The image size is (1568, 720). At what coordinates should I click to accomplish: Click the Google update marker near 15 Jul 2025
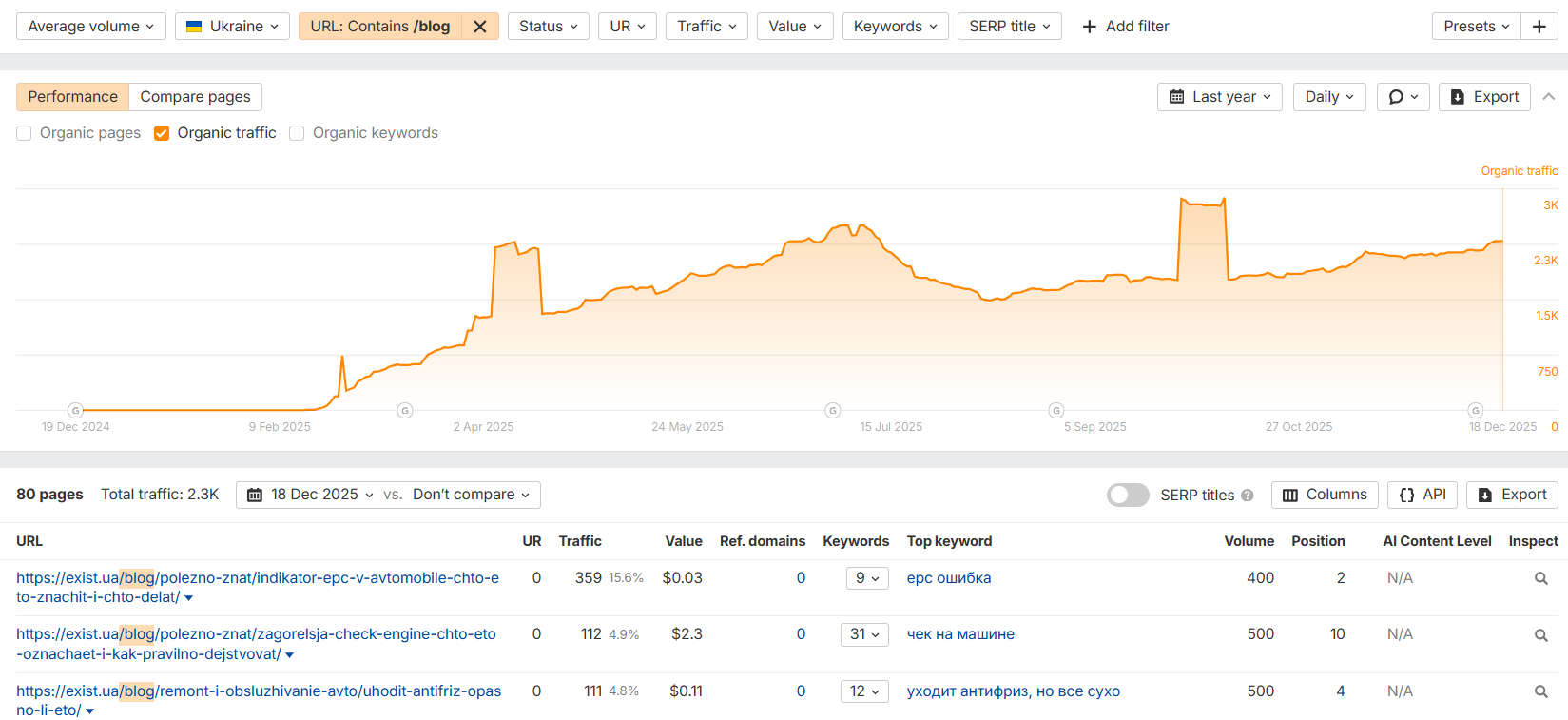tap(833, 411)
